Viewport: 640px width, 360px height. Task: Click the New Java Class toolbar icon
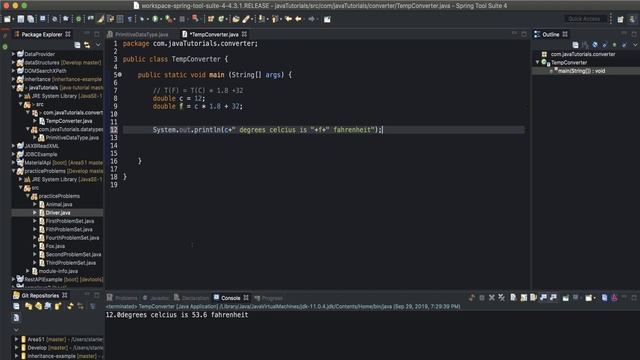(x=221, y=19)
